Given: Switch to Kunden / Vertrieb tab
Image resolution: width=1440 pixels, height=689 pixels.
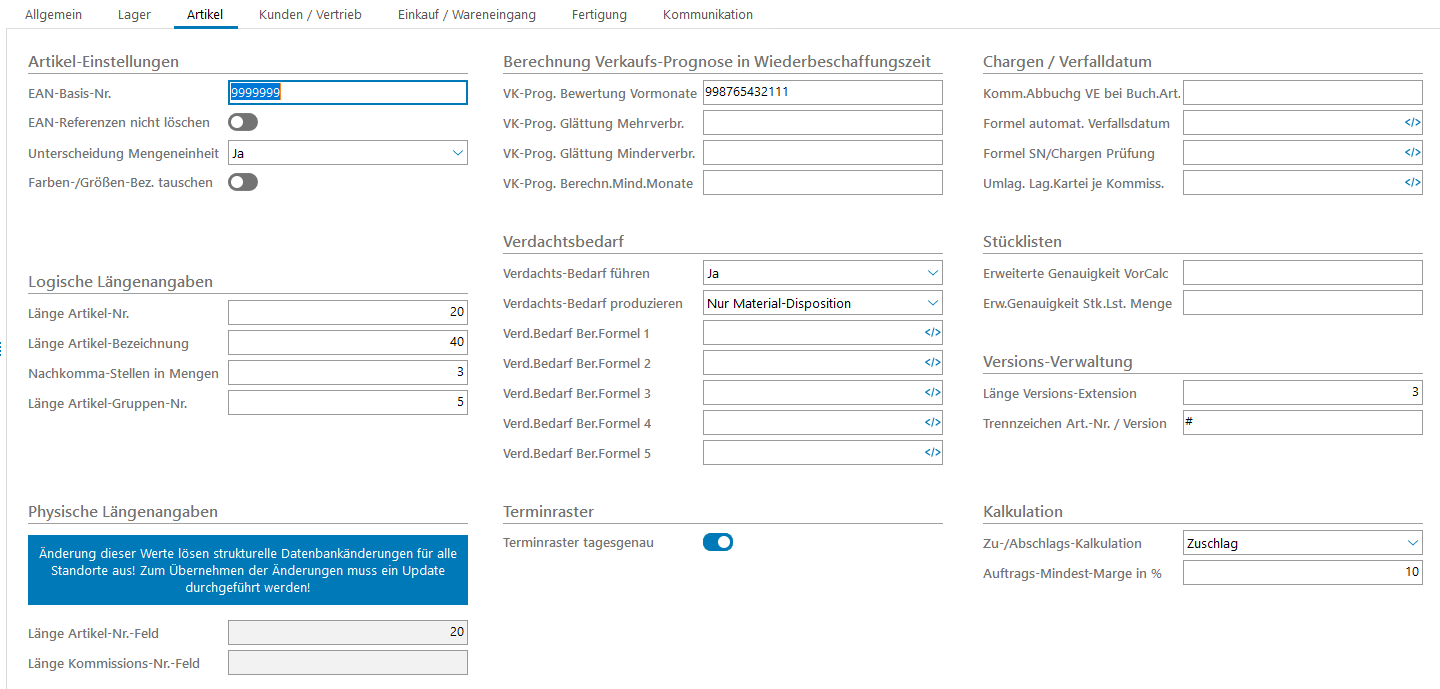Looking at the screenshot, I should [310, 15].
